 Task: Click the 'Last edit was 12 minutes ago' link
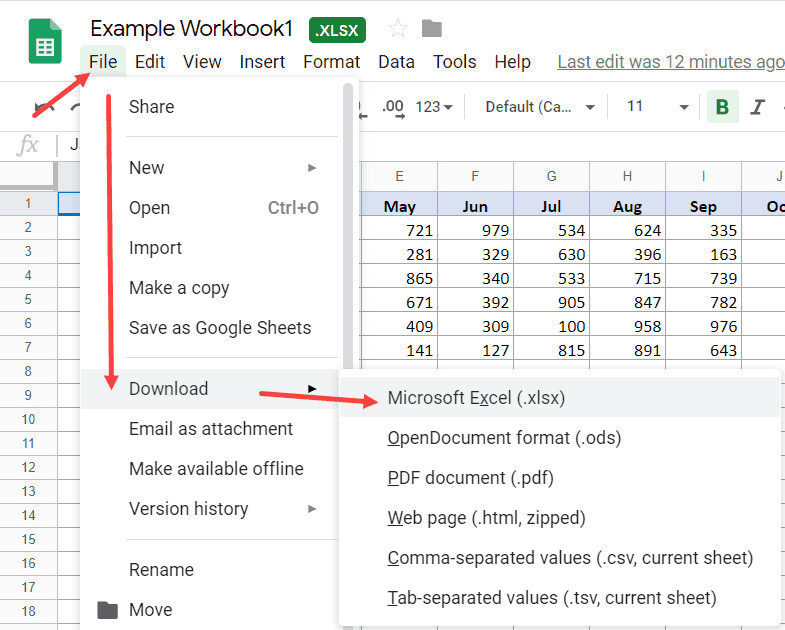[671, 62]
